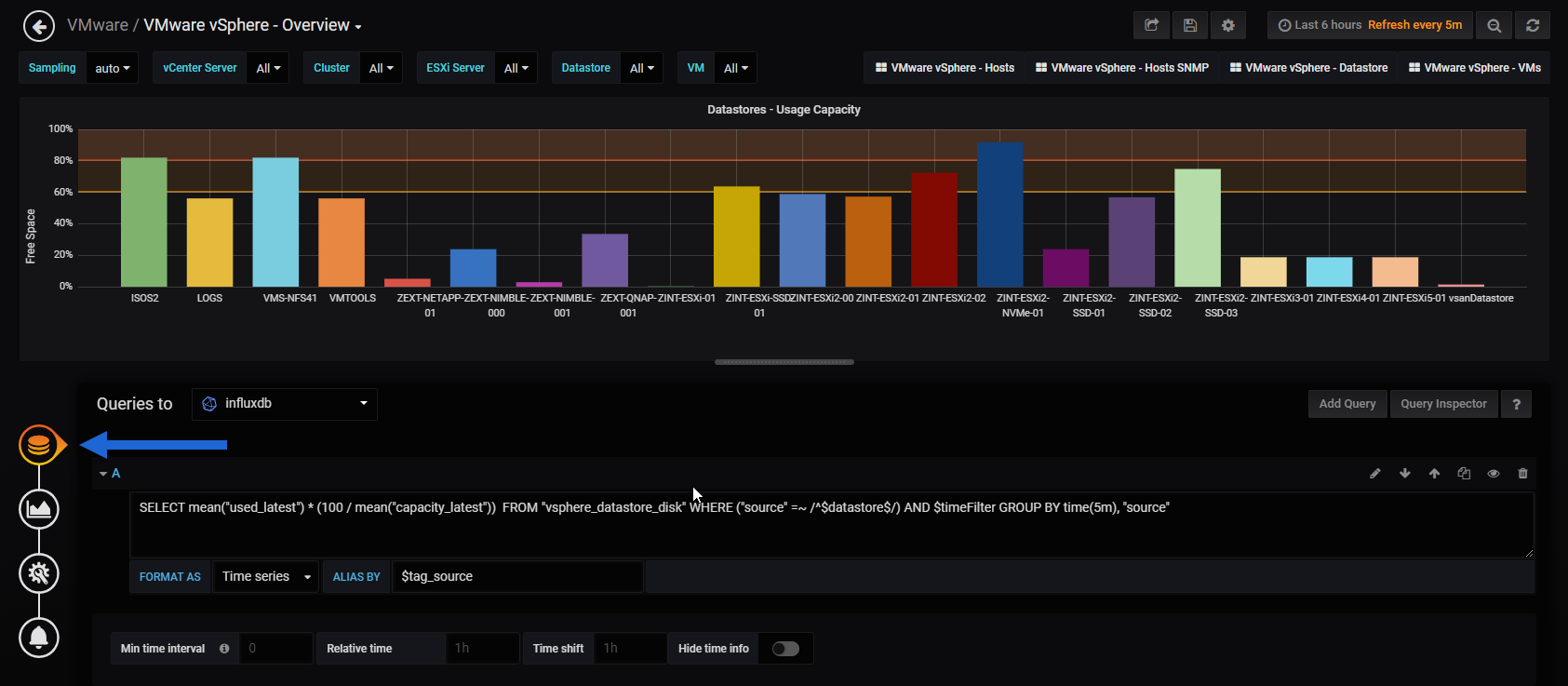Toggle the Hide time info switch
Screen dimensions: 1568x686
785,649
